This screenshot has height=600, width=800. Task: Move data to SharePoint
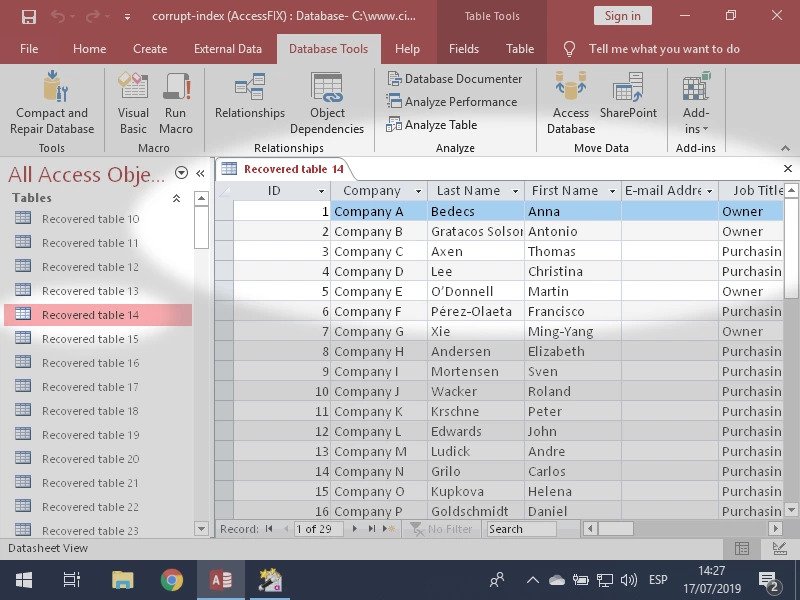[628, 100]
